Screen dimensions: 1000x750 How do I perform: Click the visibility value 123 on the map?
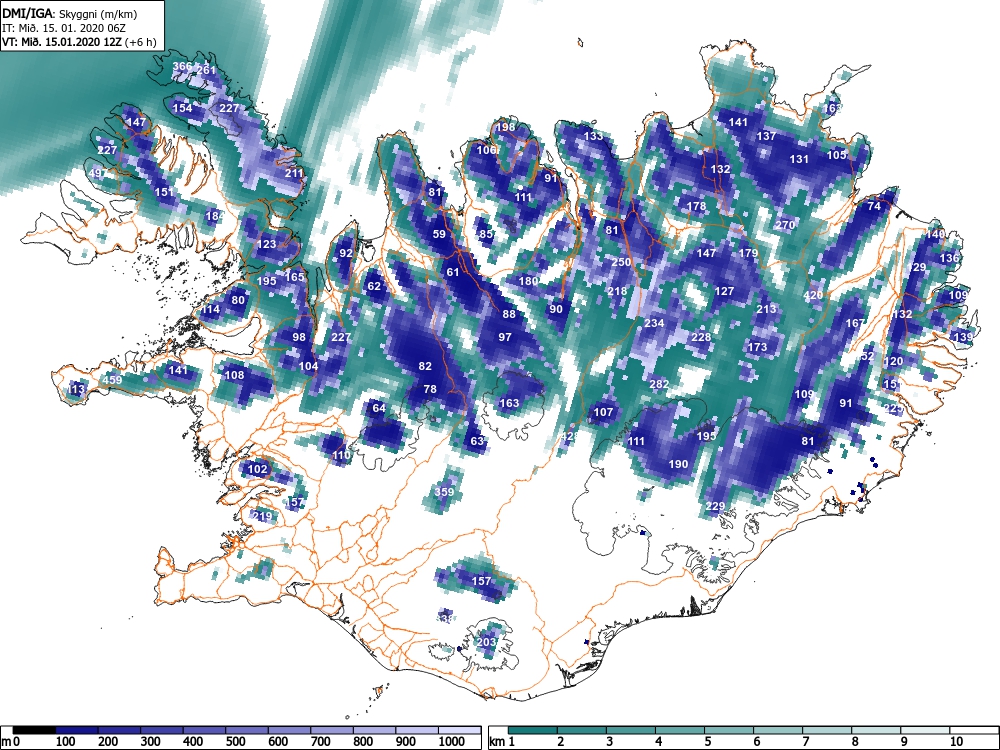pyautogui.click(x=267, y=244)
